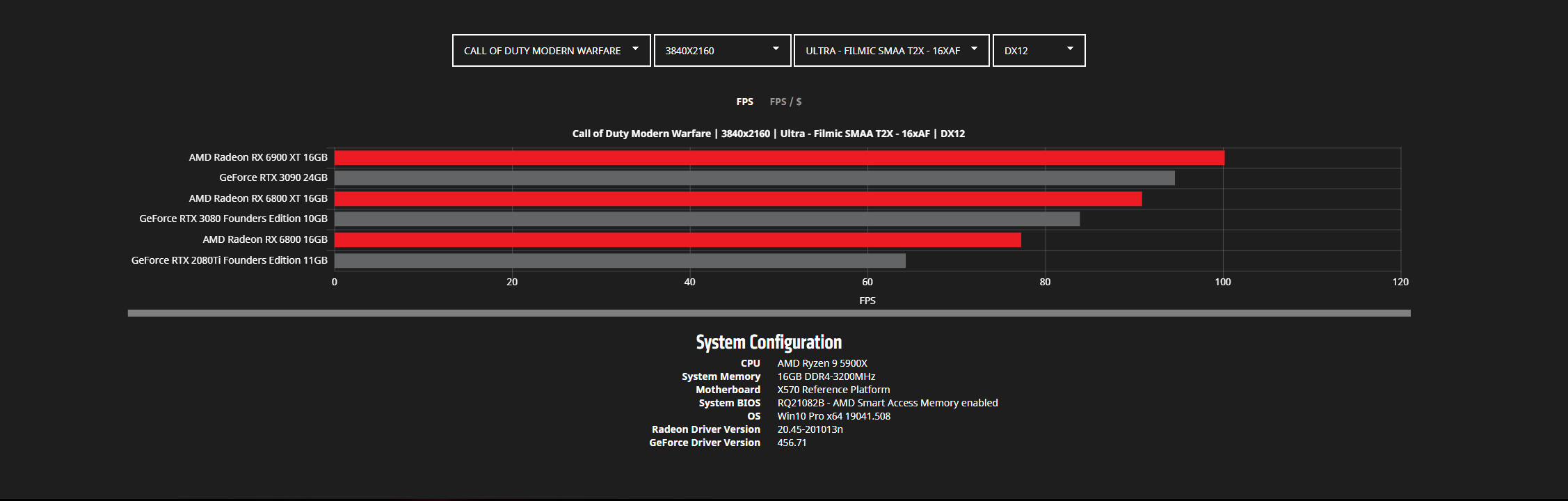Viewport: 1568px width, 501px height.
Task: Click the "AMD Radeon RX 6900 XT 16GB" label
Action: coord(258,157)
